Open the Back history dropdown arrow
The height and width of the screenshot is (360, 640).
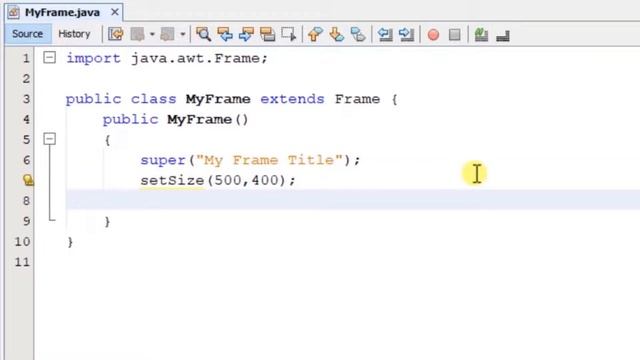(x=152, y=34)
